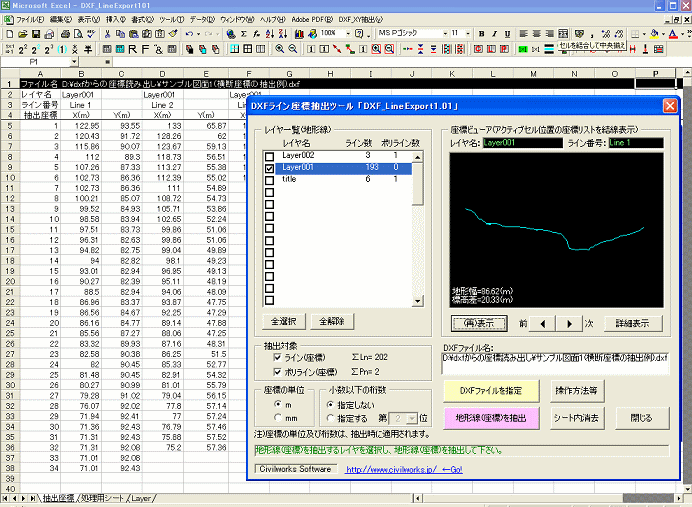Click the previous line left-arrow button
Viewport: 692px width, 507px height.
coord(542,323)
